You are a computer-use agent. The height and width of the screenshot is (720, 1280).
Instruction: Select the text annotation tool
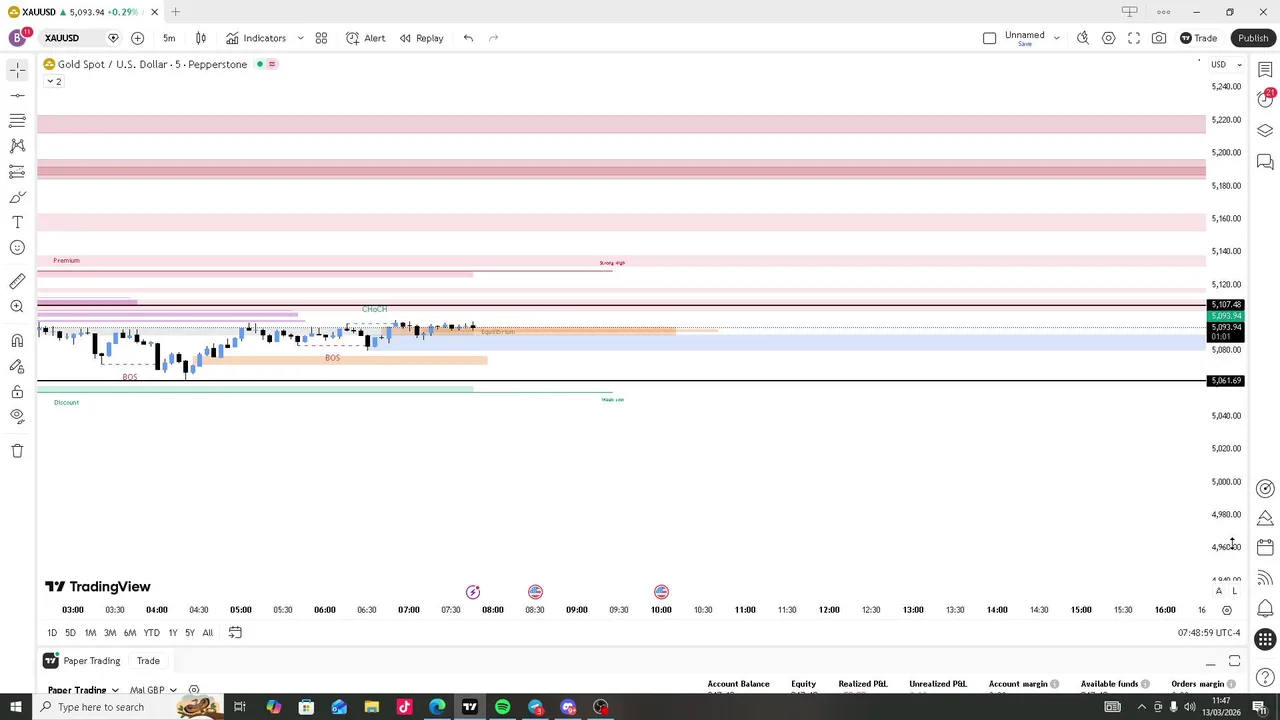[x=17, y=222]
